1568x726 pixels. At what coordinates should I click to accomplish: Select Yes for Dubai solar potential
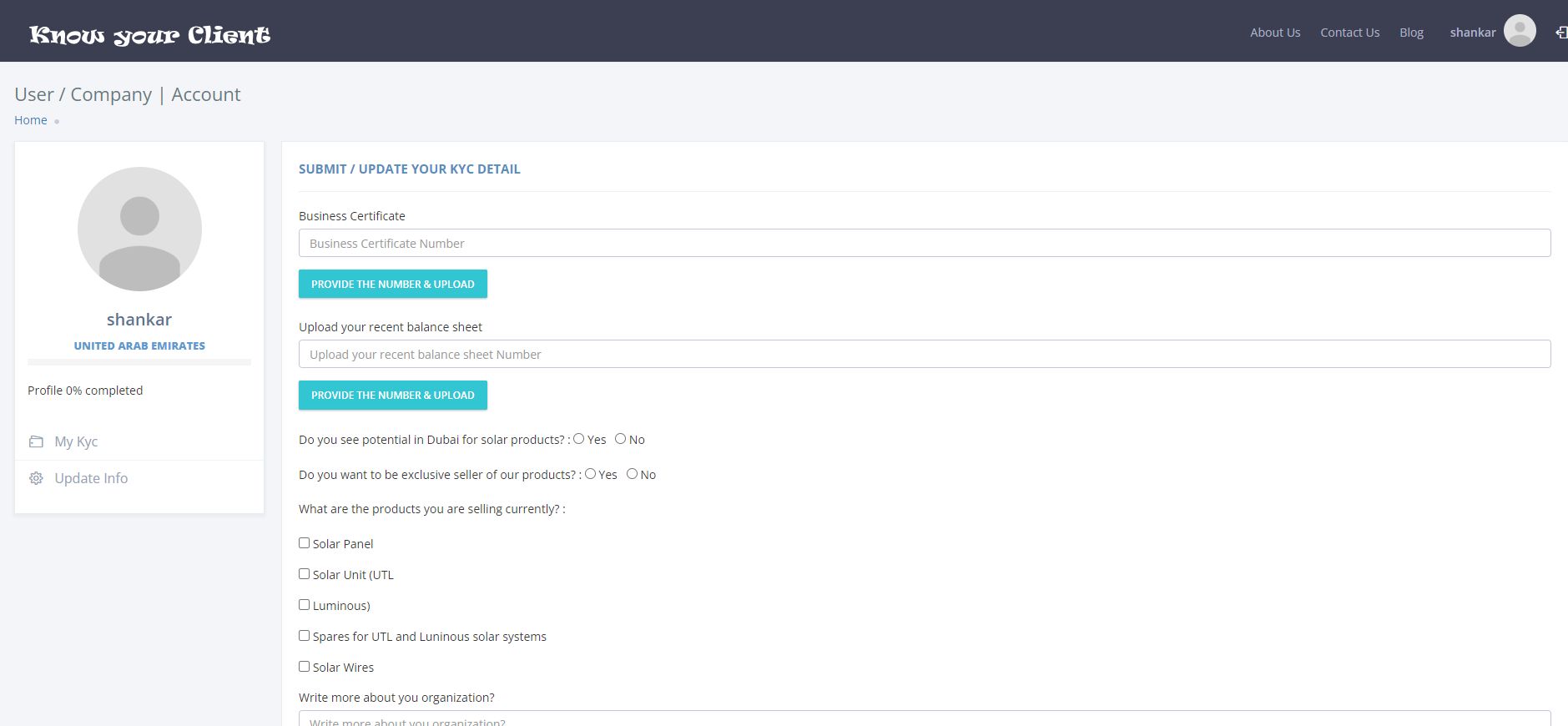(x=579, y=439)
